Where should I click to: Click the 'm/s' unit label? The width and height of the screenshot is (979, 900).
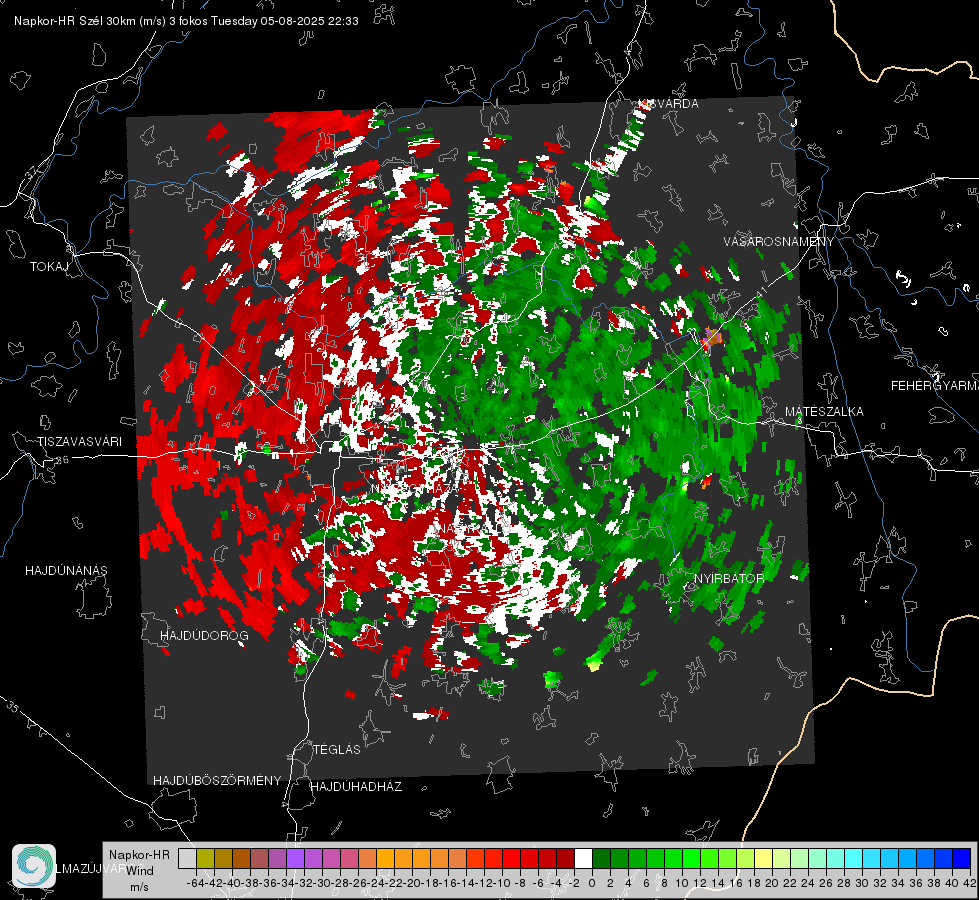tap(139, 887)
